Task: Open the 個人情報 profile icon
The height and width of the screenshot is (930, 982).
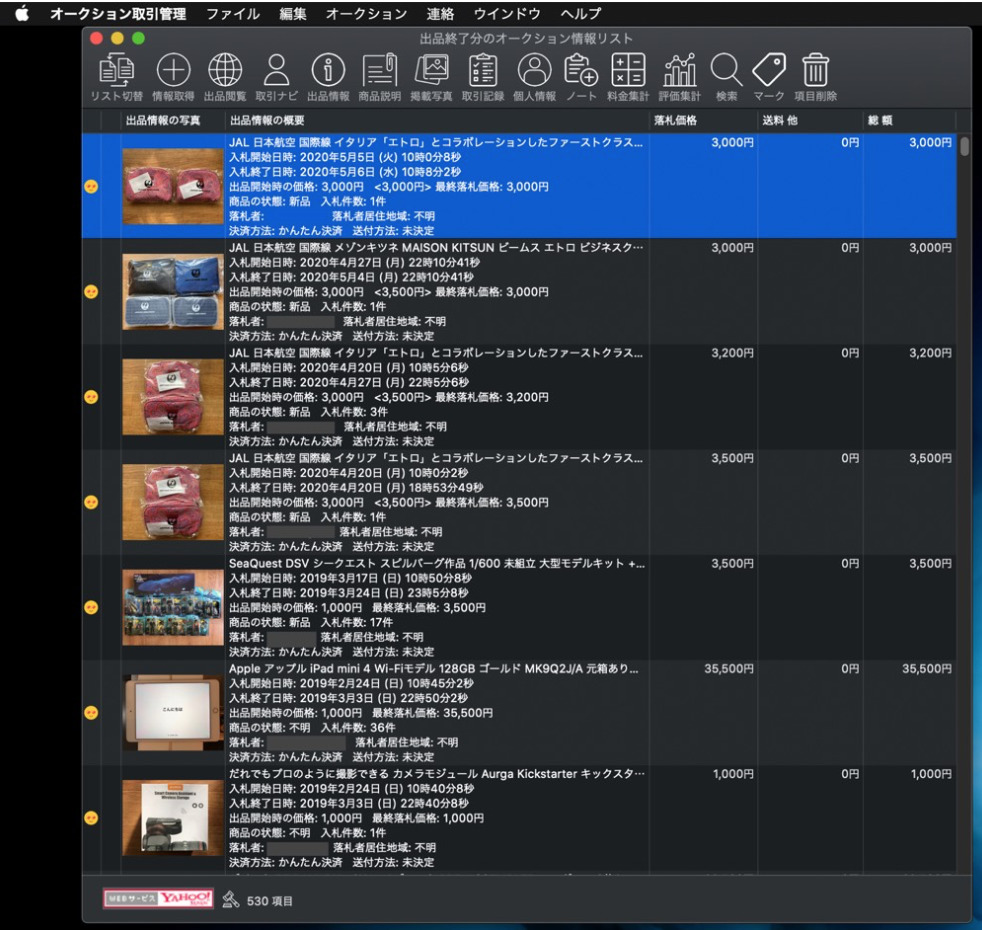Action: tap(534, 70)
